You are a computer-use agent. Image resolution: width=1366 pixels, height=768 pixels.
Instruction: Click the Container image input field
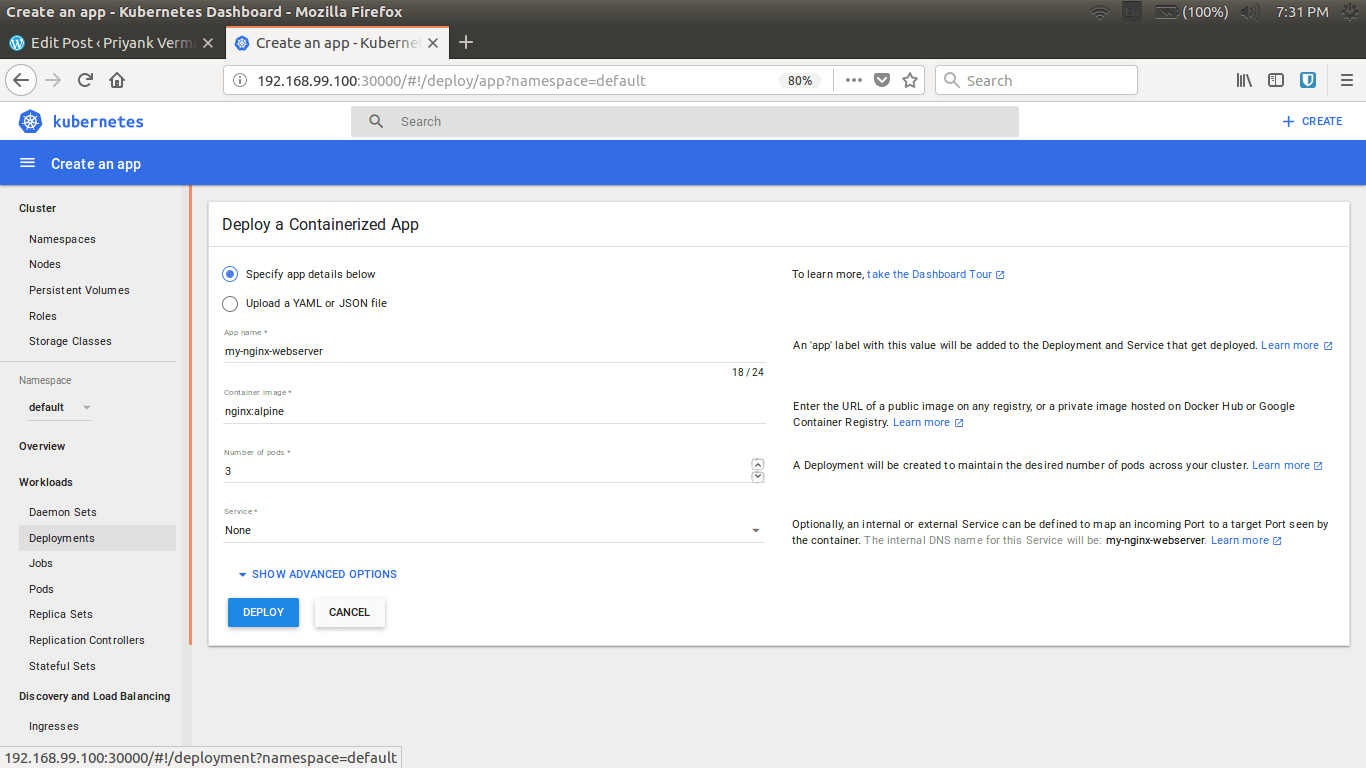[494, 410]
